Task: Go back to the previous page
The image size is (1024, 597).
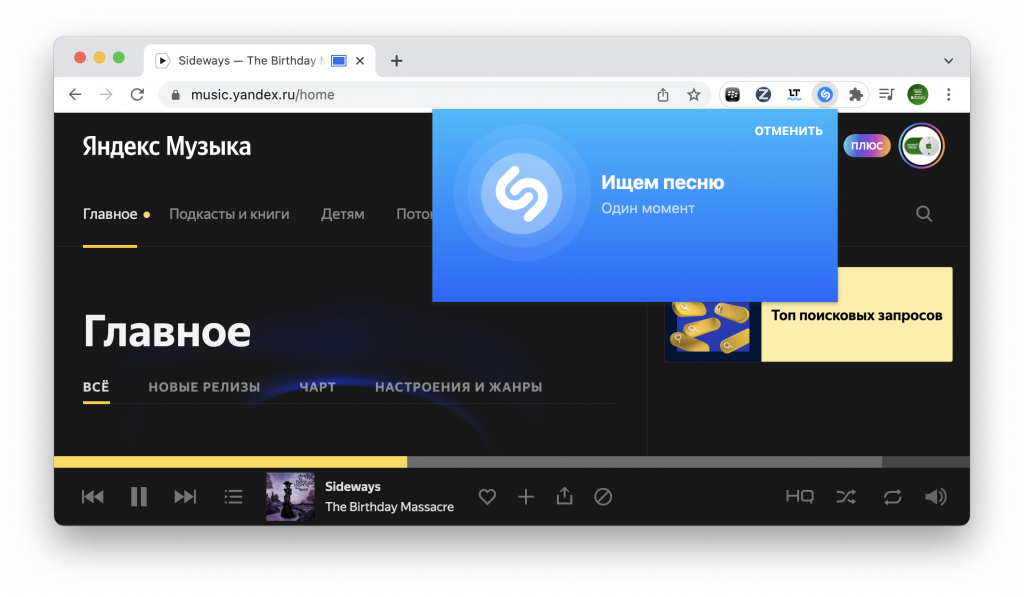Action: (x=75, y=95)
